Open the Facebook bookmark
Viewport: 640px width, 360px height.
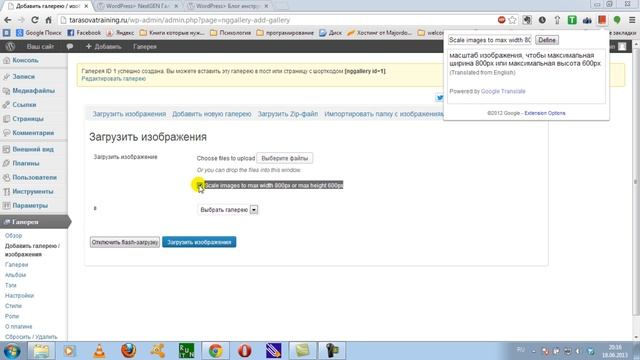(x=84, y=33)
